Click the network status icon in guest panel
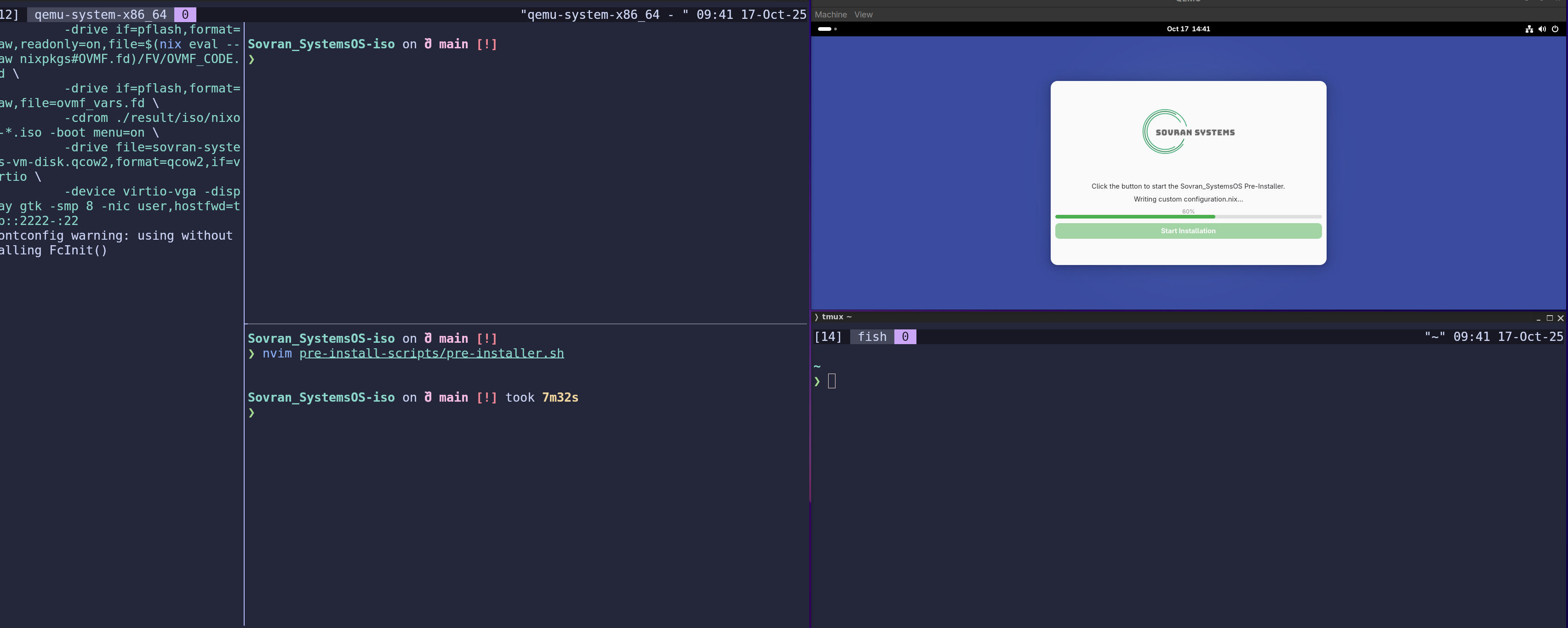This screenshot has width=1568, height=628. pos(1528,29)
